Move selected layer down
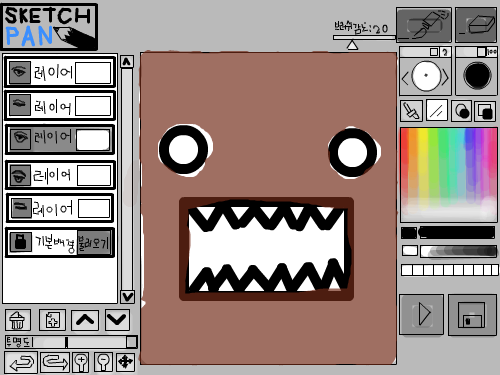 click(x=117, y=320)
